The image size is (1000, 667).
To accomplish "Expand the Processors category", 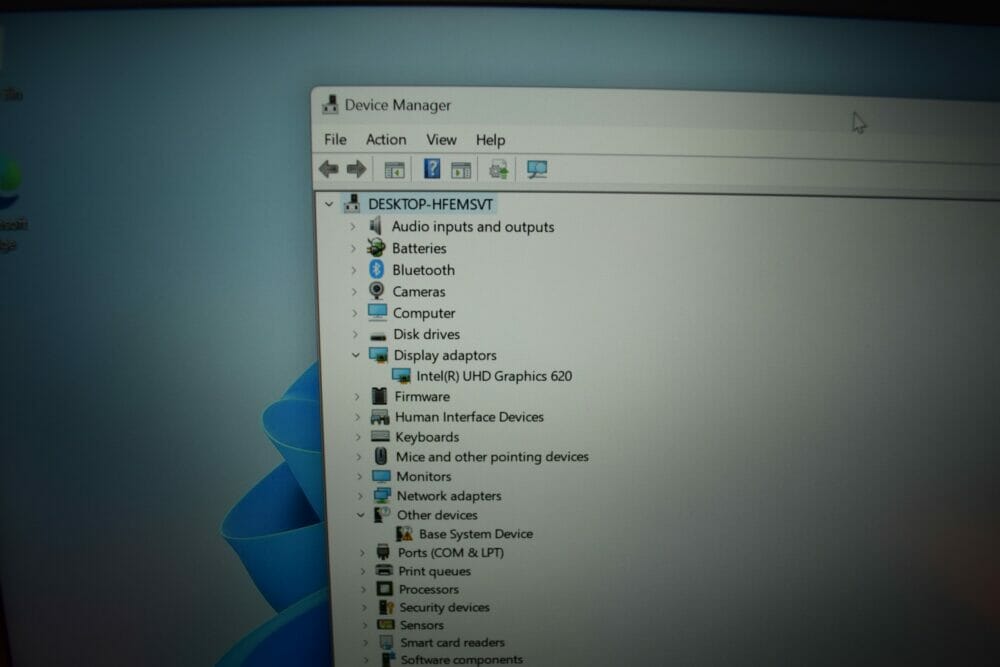I will click(x=363, y=589).
